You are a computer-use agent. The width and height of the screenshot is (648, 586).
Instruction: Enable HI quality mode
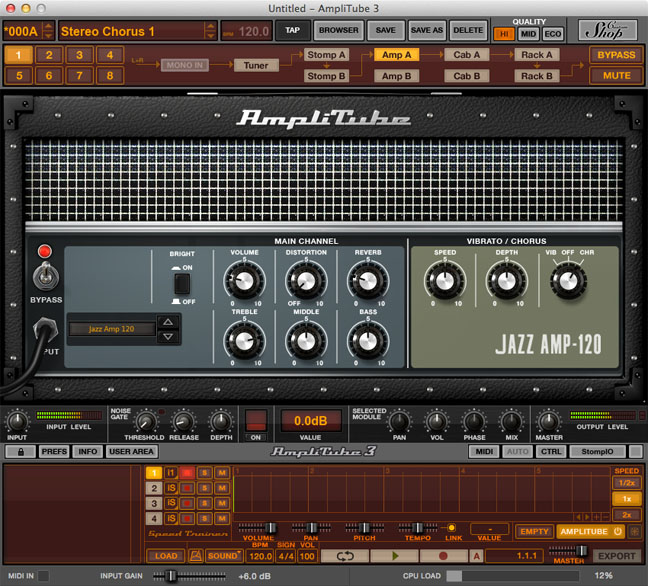click(x=504, y=34)
